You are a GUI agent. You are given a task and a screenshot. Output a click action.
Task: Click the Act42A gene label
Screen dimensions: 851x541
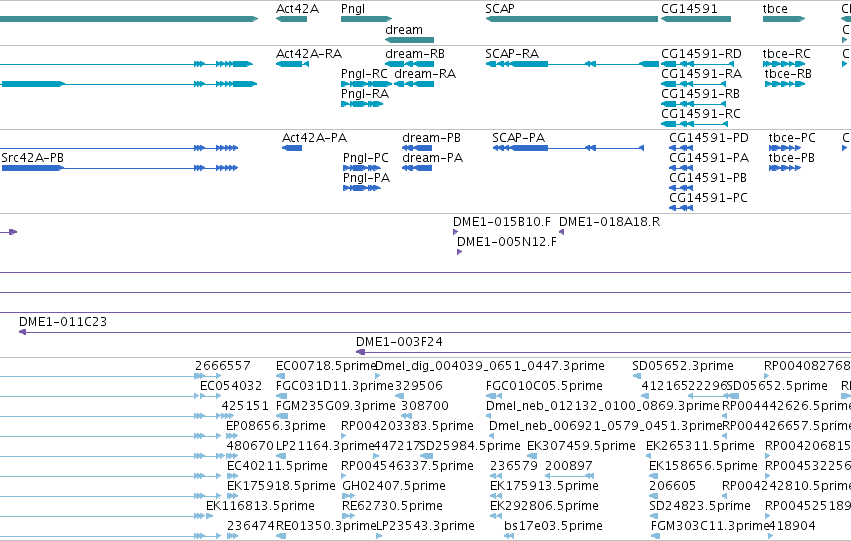click(x=297, y=9)
